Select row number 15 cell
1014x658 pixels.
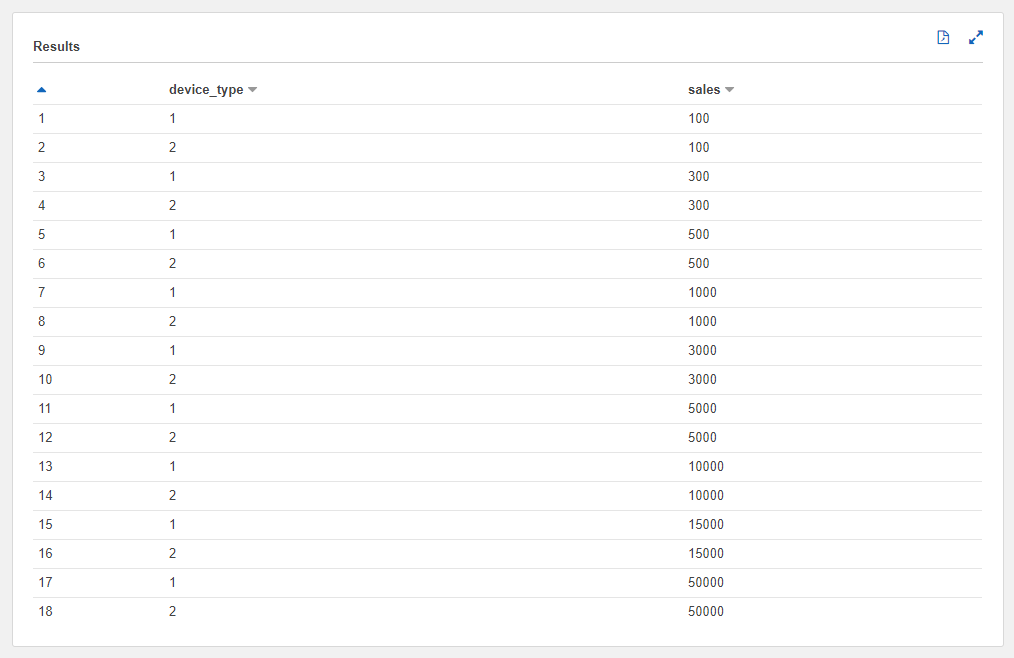45,524
